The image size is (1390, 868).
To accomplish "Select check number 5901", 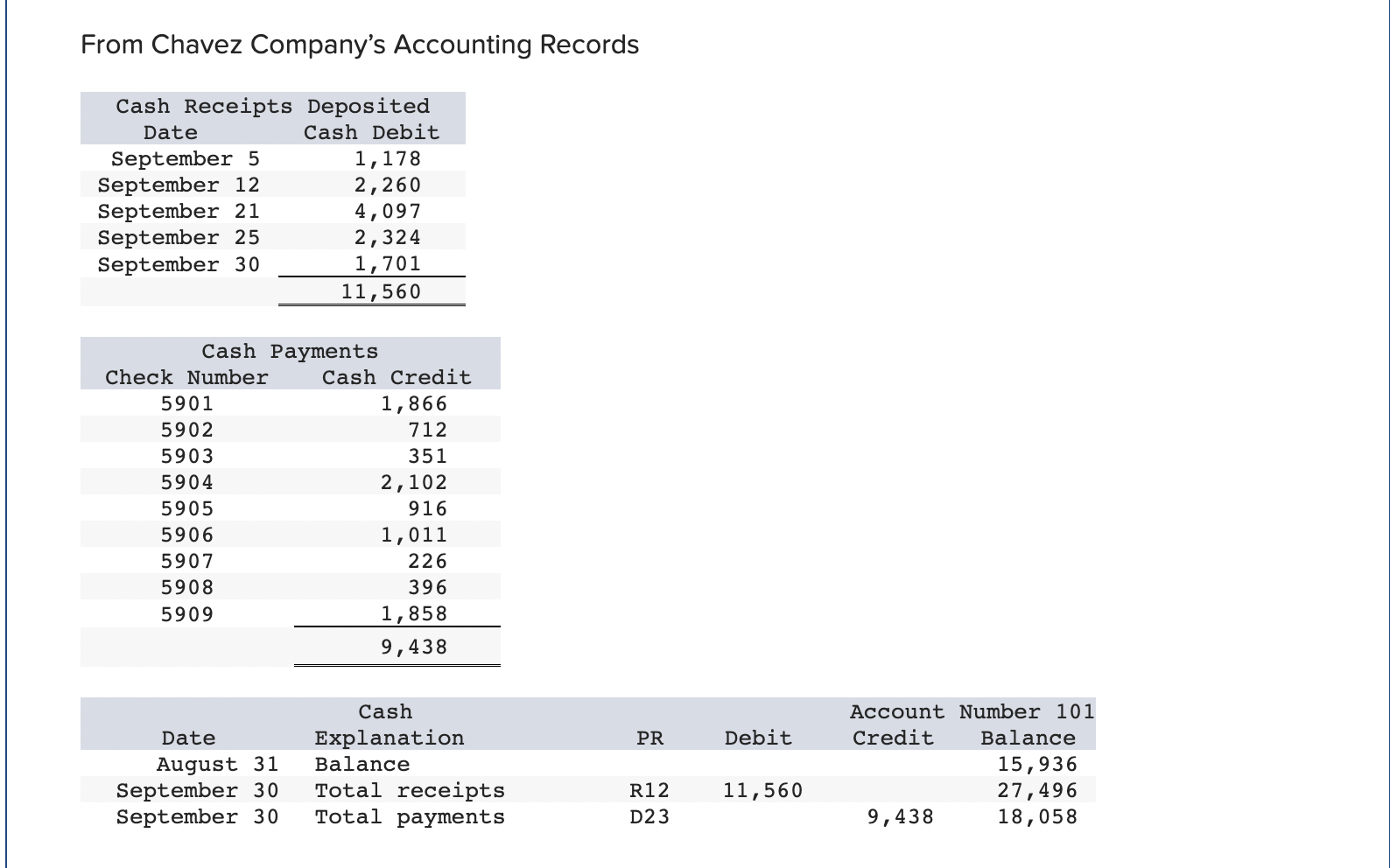I will tap(187, 403).
